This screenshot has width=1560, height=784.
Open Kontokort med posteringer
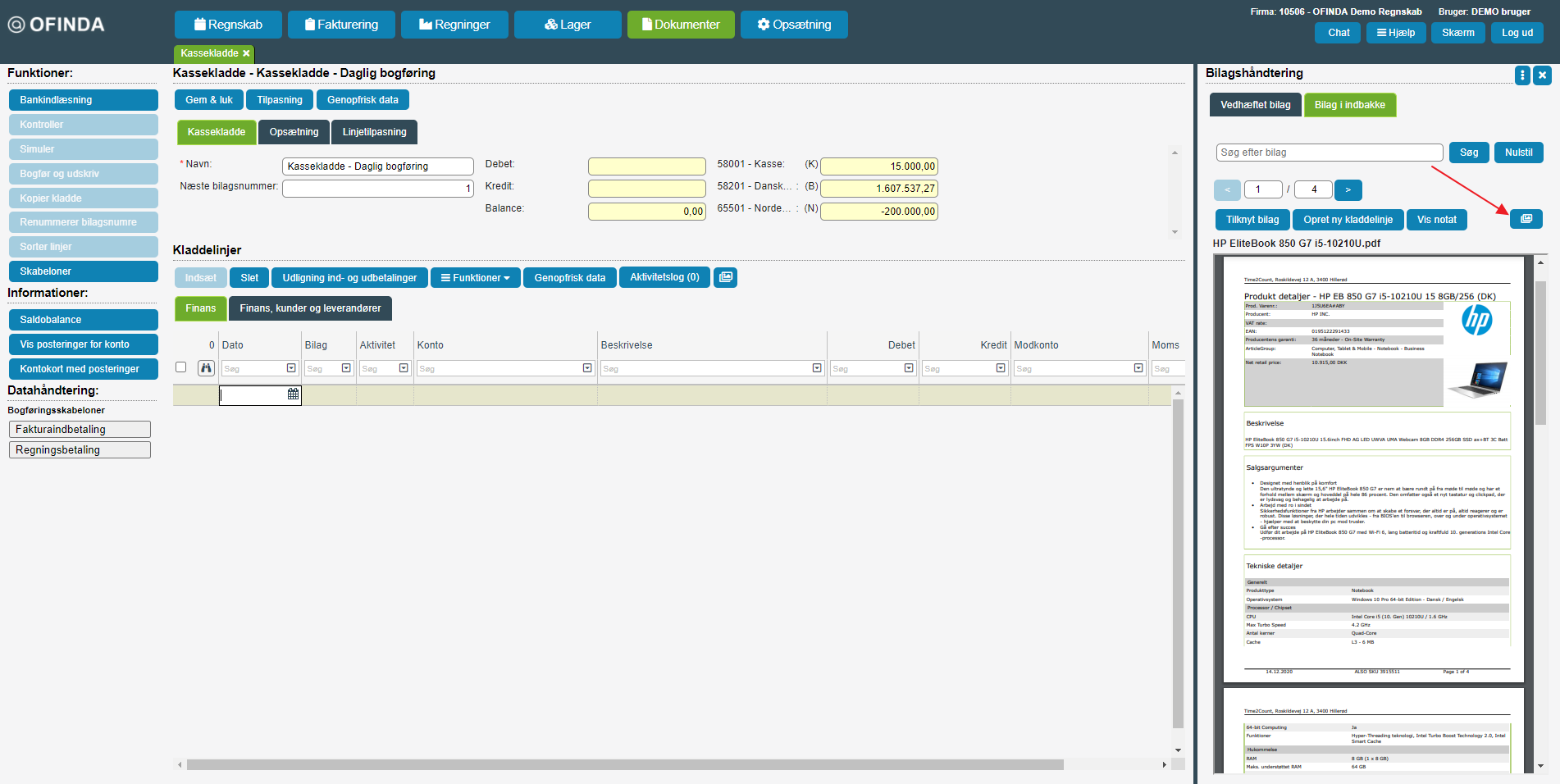(84, 369)
